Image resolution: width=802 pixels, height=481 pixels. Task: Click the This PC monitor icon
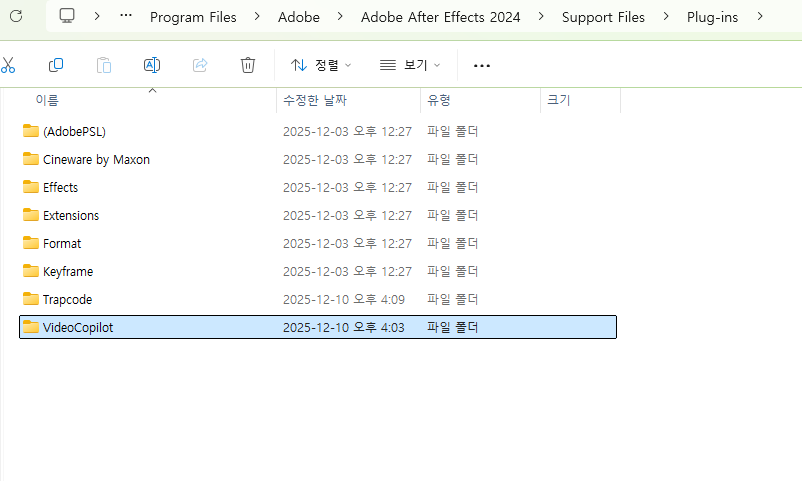tap(67, 16)
